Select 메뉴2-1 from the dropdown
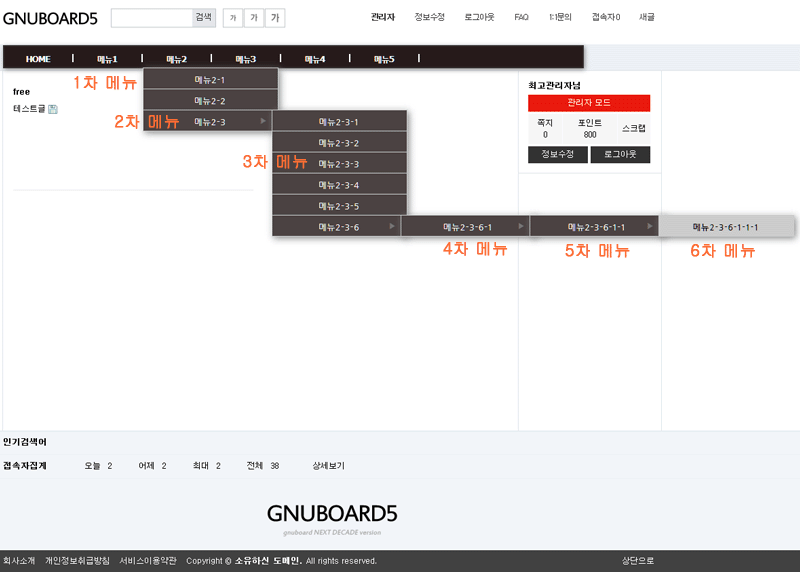 click(x=210, y=79)
